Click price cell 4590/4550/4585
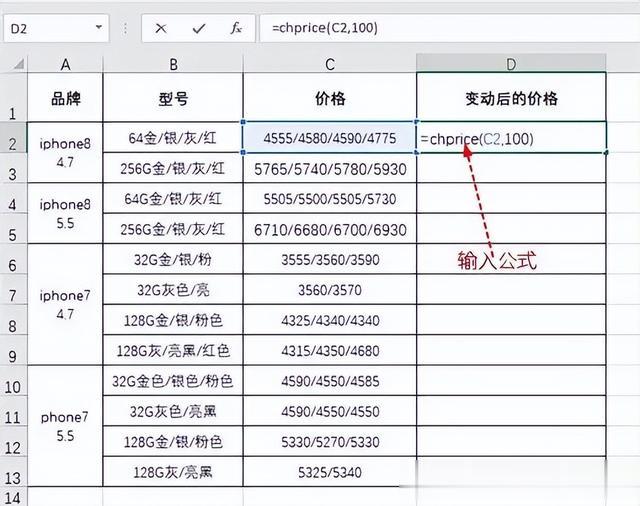This screenshot has width=640, height=506. pyautogui.click(x=330, y=381)
